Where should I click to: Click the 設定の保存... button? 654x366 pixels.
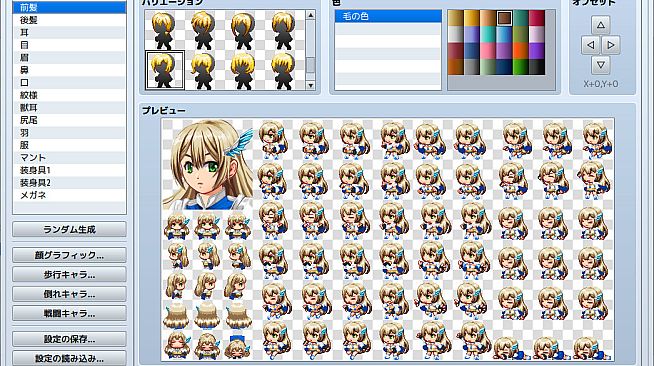tap(69, 339)
